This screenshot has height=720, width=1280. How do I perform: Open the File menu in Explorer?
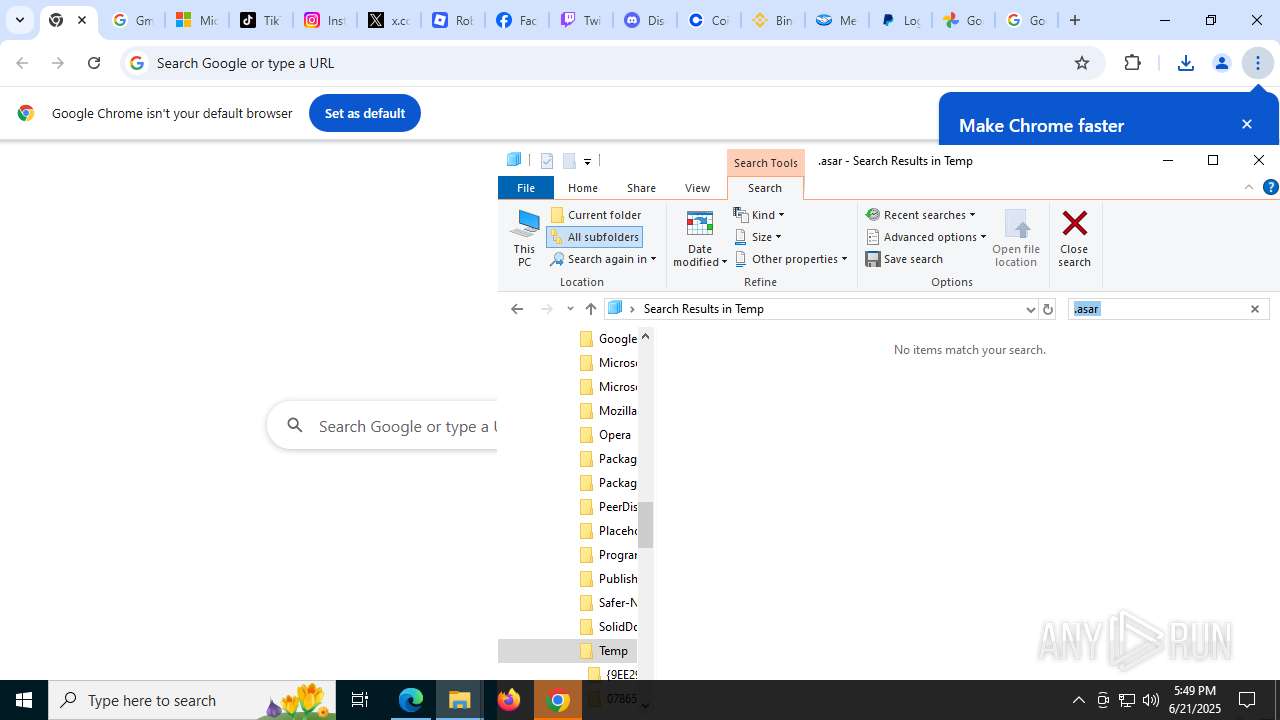pos(526,188)
